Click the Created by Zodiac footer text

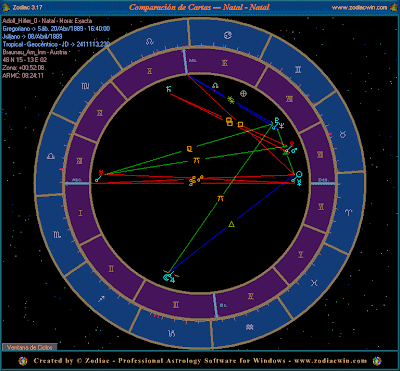click(200, 361)
